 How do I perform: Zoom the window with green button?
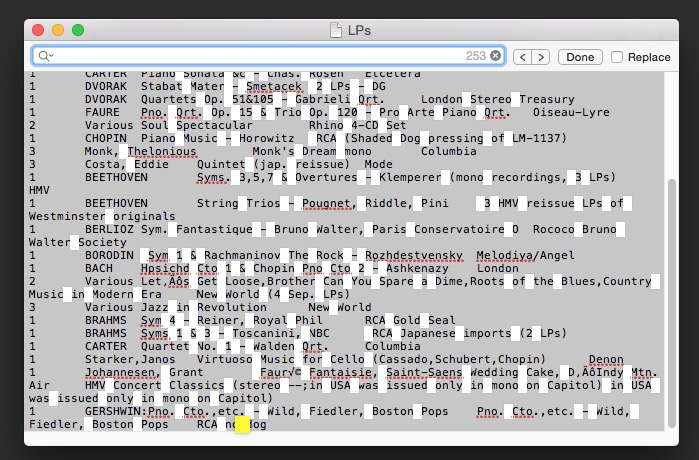tap(78, 30)
